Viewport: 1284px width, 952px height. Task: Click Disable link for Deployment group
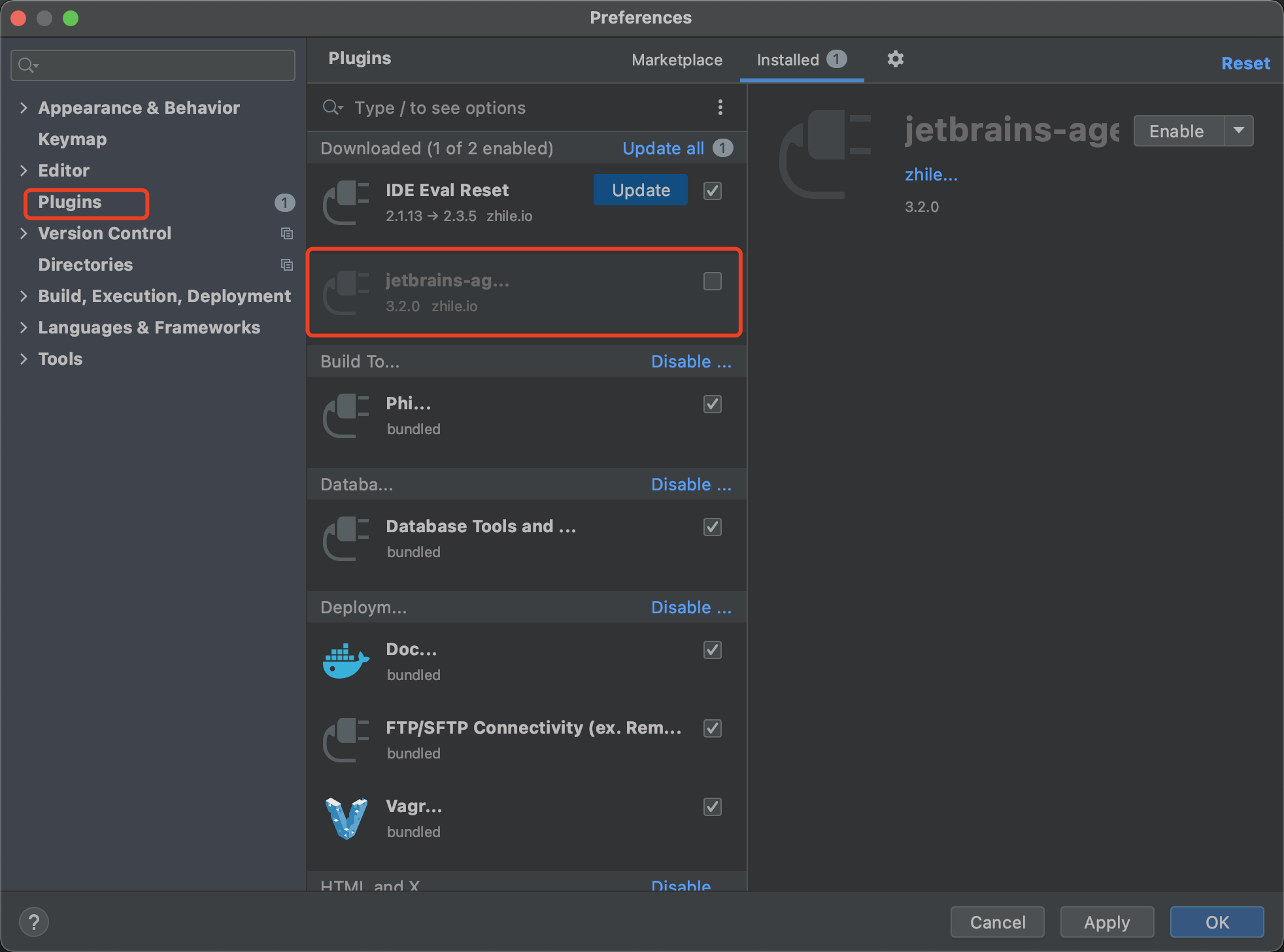[x=691, y=607]
